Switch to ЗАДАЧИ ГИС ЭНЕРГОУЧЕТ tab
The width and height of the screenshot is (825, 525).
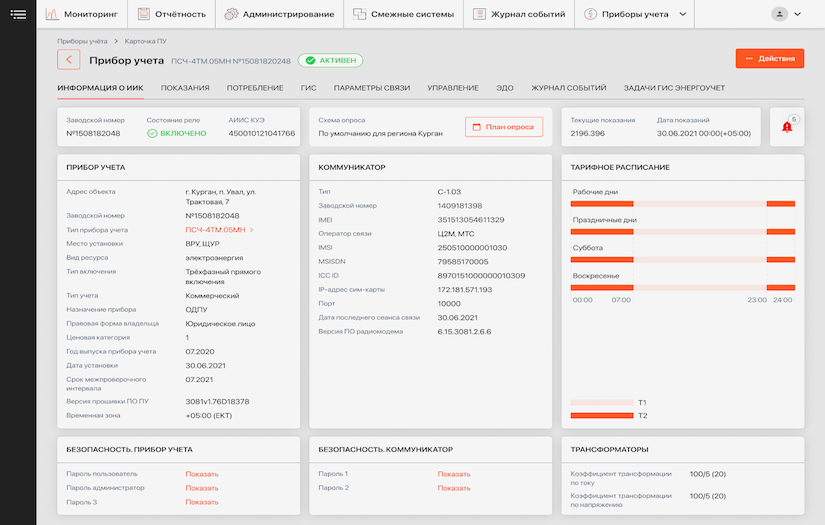tap(674, 88)
